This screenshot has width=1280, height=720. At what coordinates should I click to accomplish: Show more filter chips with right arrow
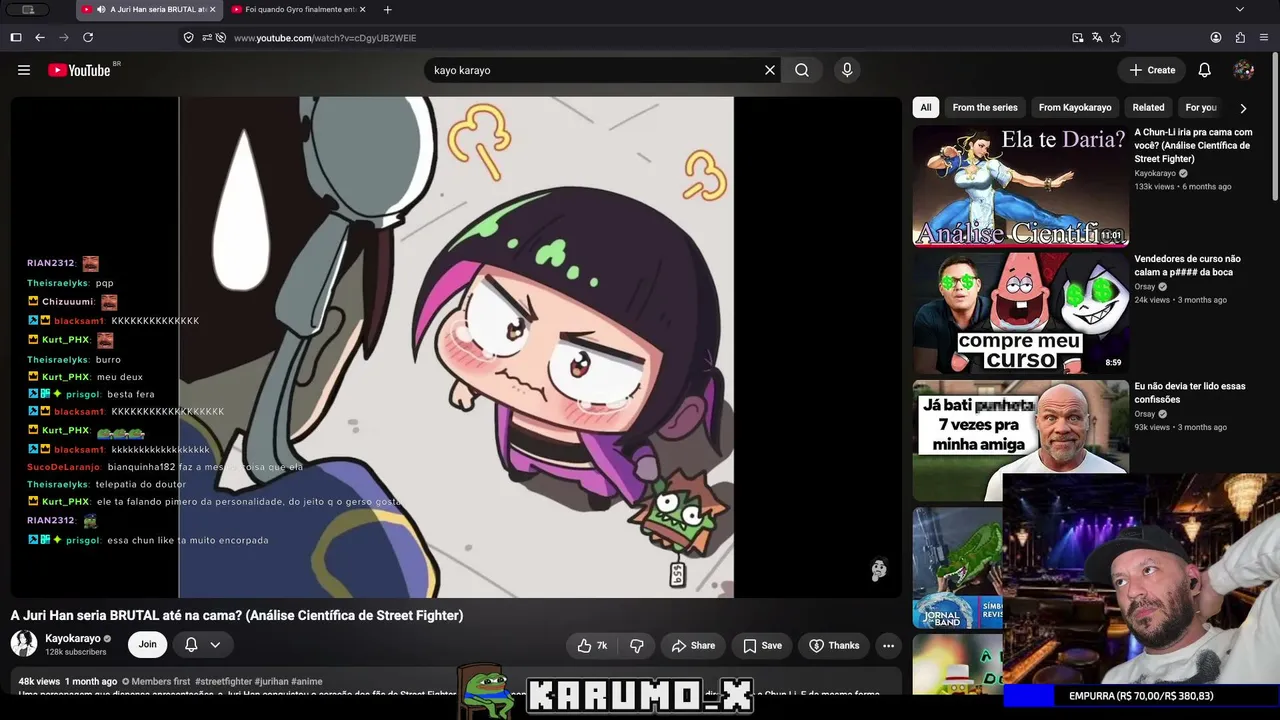click(1243, 108)
